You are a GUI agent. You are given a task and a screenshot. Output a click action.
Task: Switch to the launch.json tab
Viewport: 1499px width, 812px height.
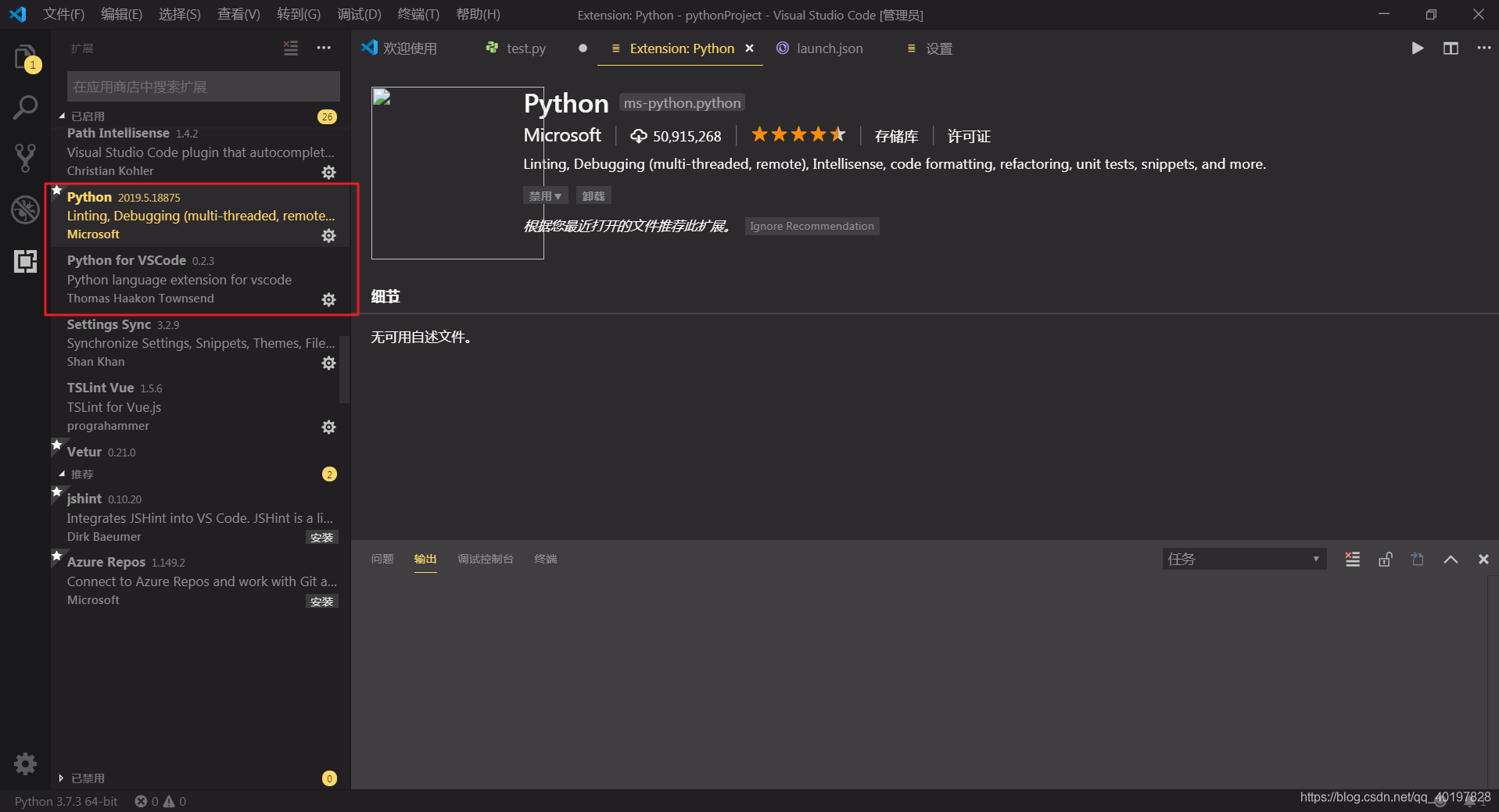coord(829,48)
